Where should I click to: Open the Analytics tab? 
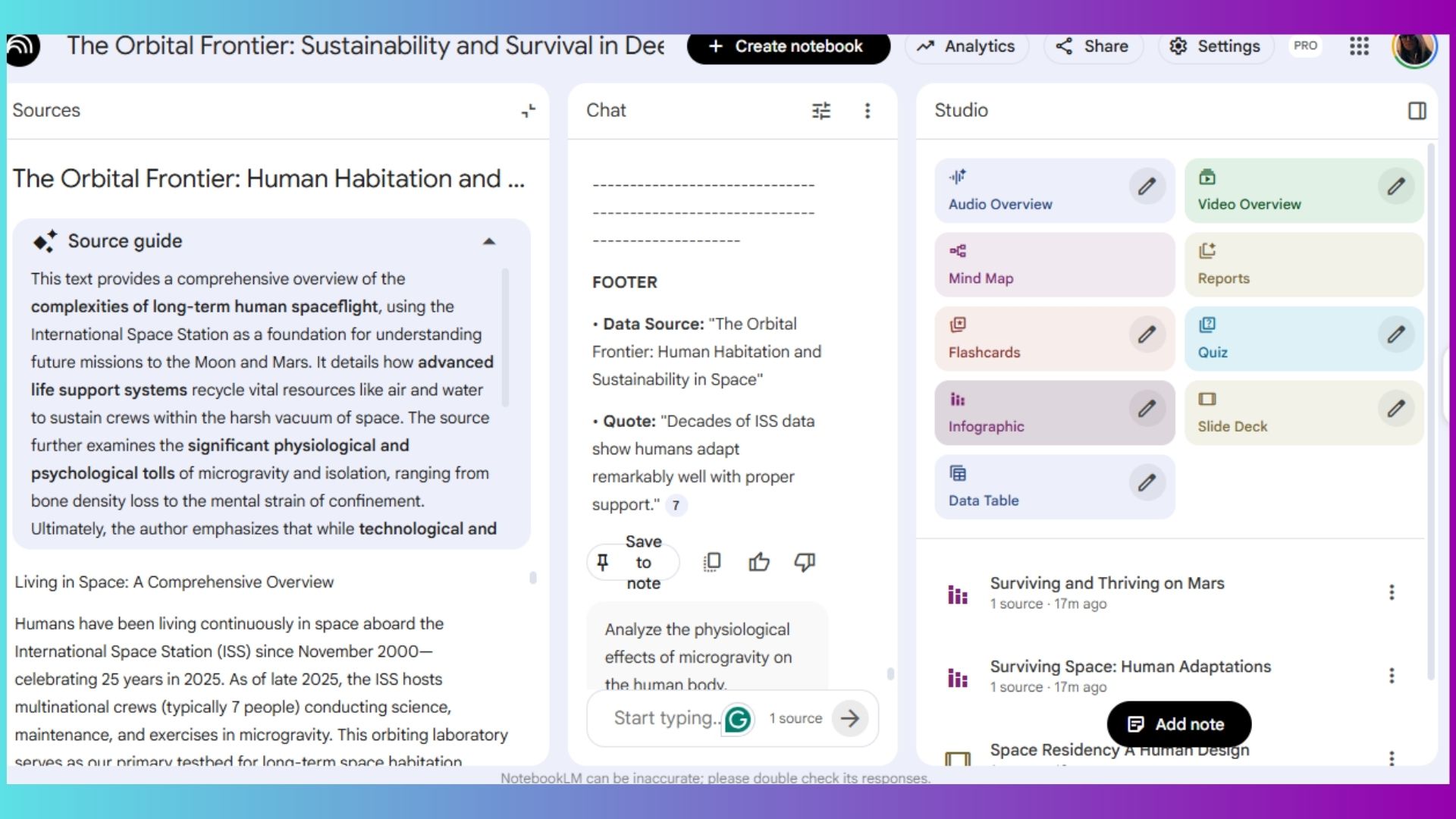[x=966, y=46]
